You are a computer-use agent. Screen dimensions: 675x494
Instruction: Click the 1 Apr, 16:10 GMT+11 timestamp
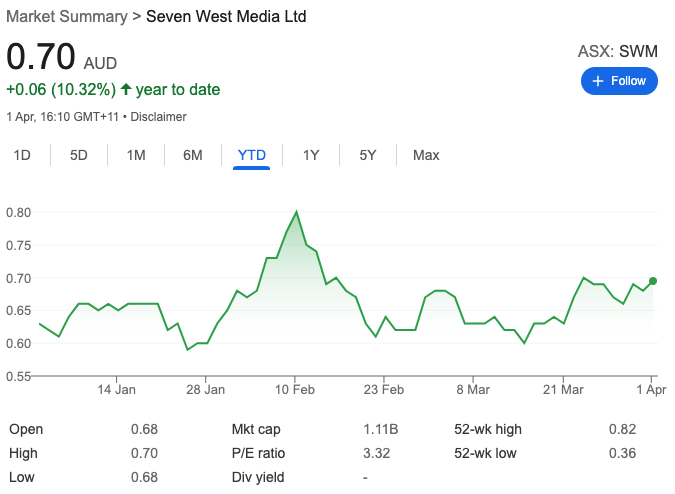[62, 117]
